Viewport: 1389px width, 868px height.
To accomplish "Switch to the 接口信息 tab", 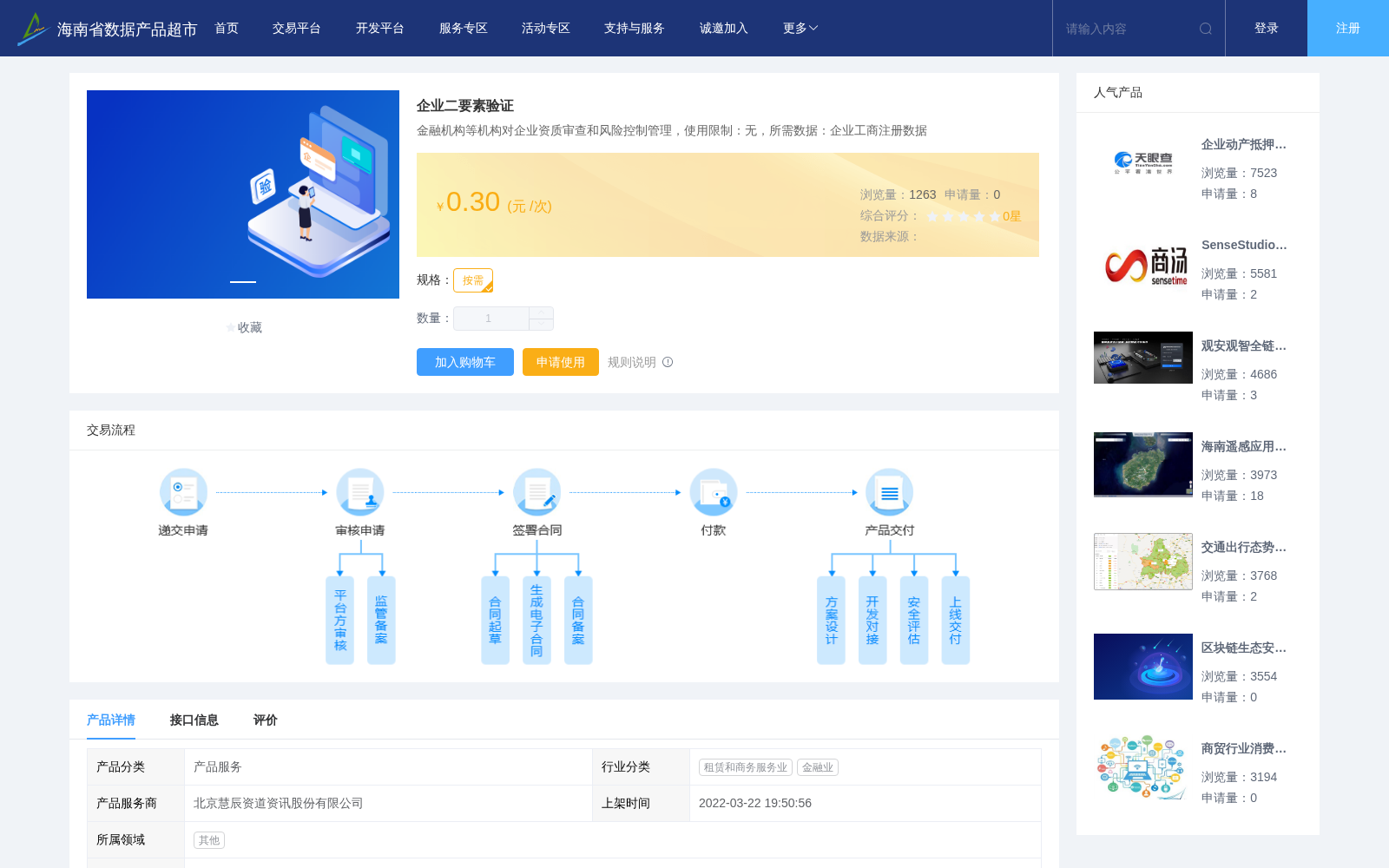I will coord(194,720).
